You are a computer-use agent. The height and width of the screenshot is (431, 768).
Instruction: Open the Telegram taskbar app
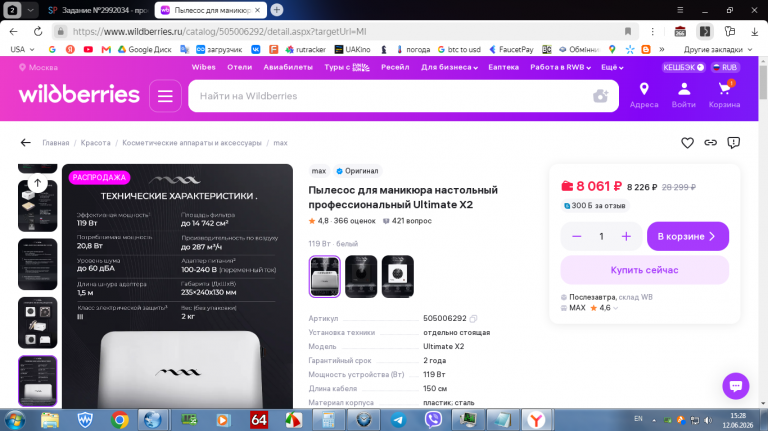[x=398, y=420]
